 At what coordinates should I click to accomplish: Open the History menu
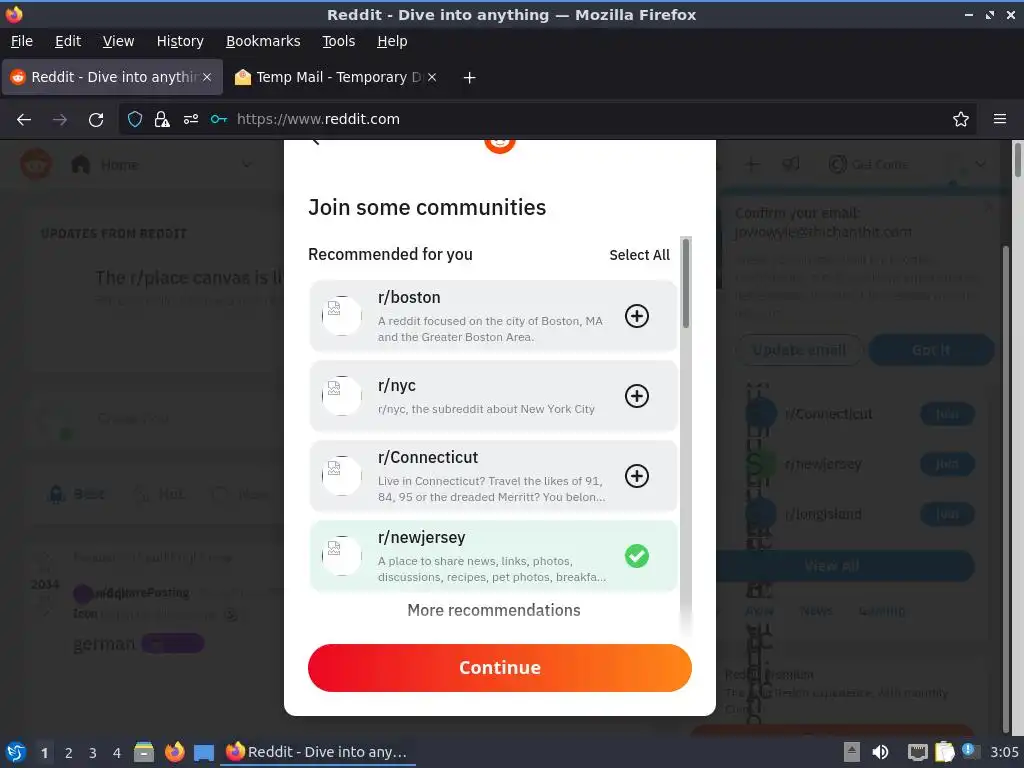tap(180, 41)
